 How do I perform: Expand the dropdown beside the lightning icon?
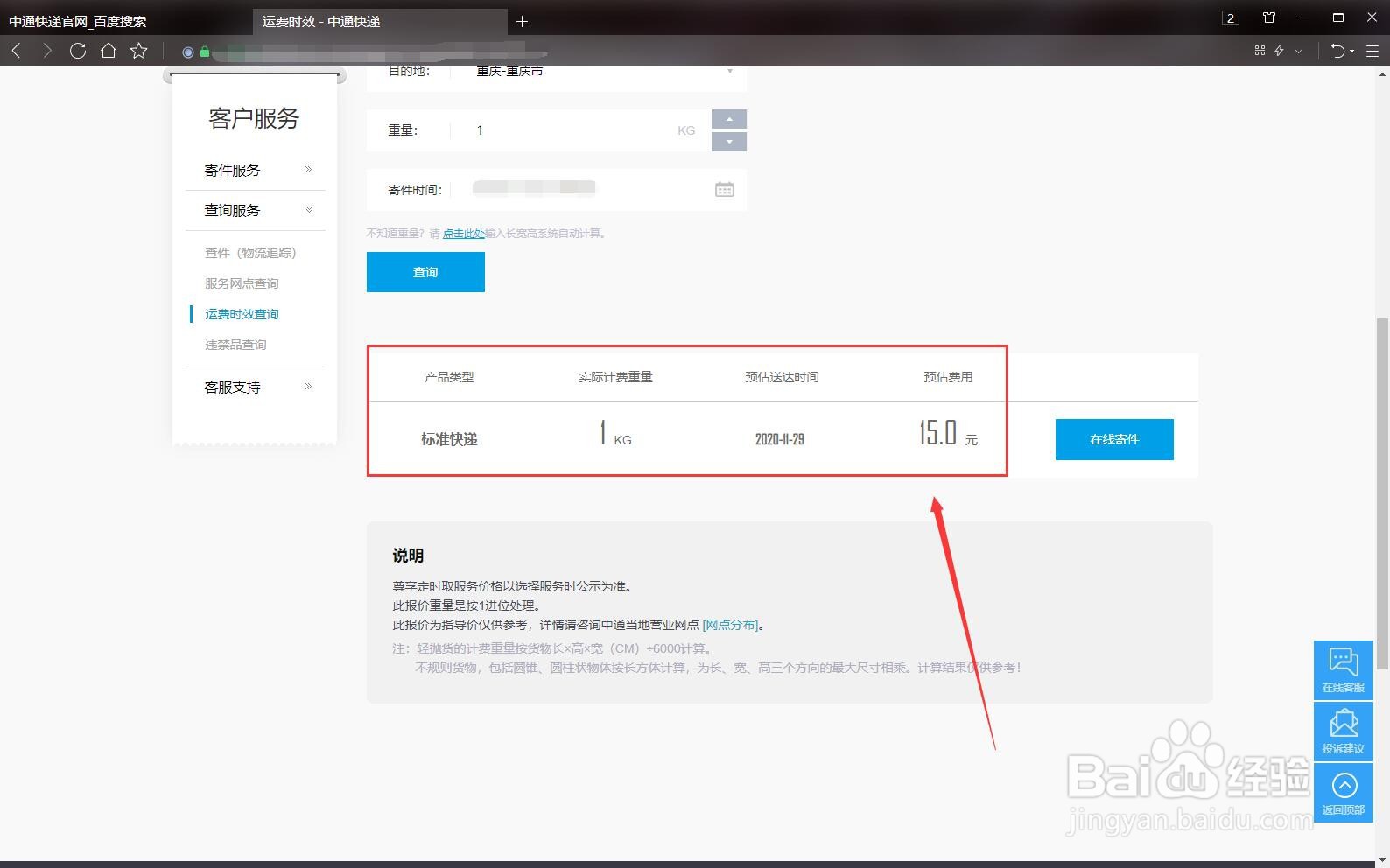[x=1299, y=51]
